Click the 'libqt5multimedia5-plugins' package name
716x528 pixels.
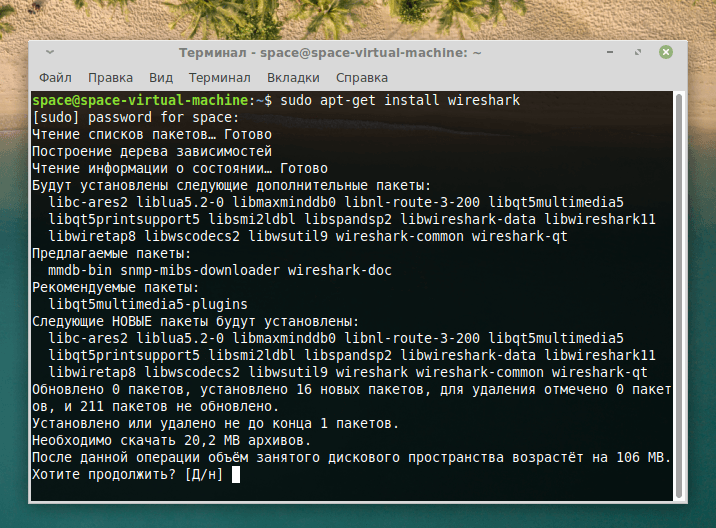pos(148,304)
